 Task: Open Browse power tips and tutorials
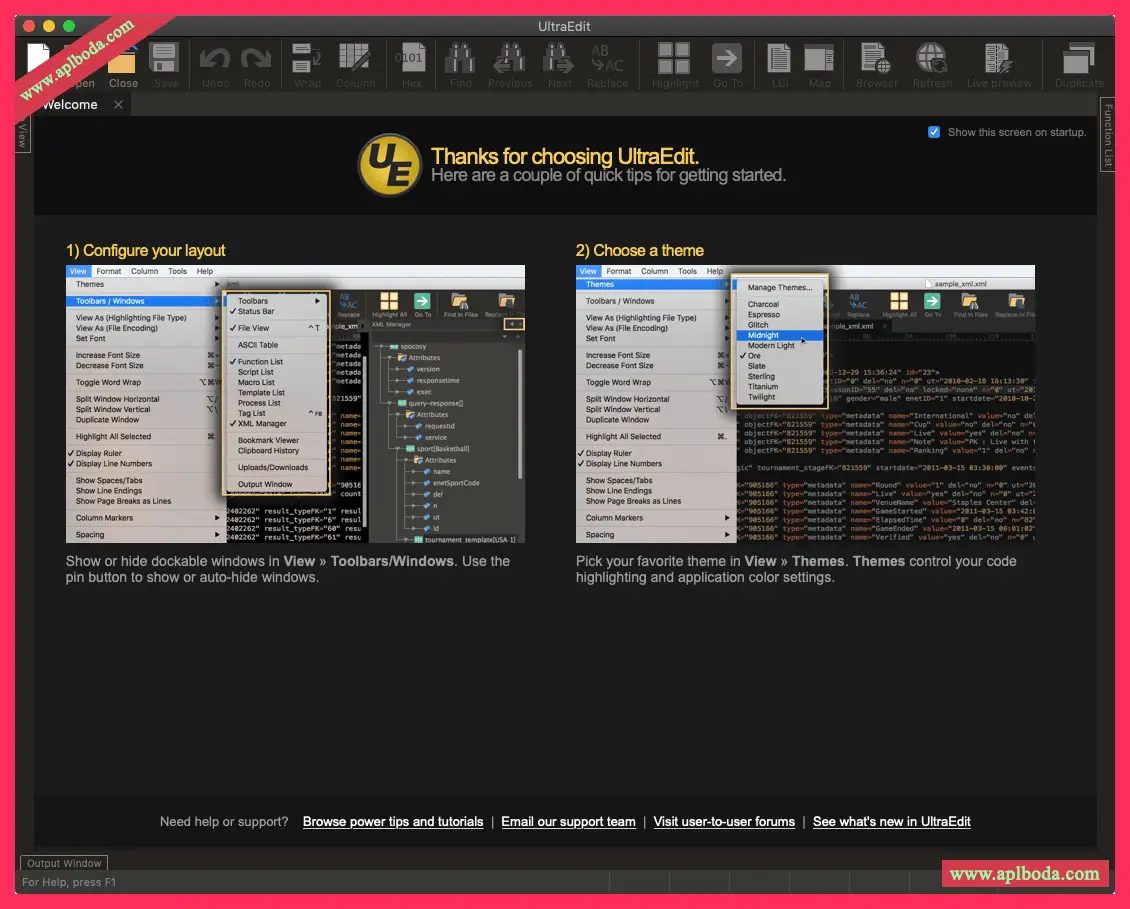[393, 822]
